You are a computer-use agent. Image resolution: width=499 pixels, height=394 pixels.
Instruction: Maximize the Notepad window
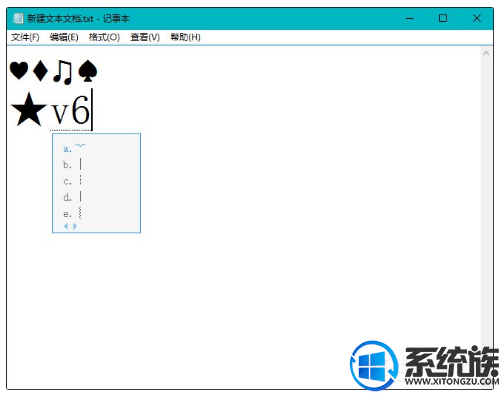(443, 18)
